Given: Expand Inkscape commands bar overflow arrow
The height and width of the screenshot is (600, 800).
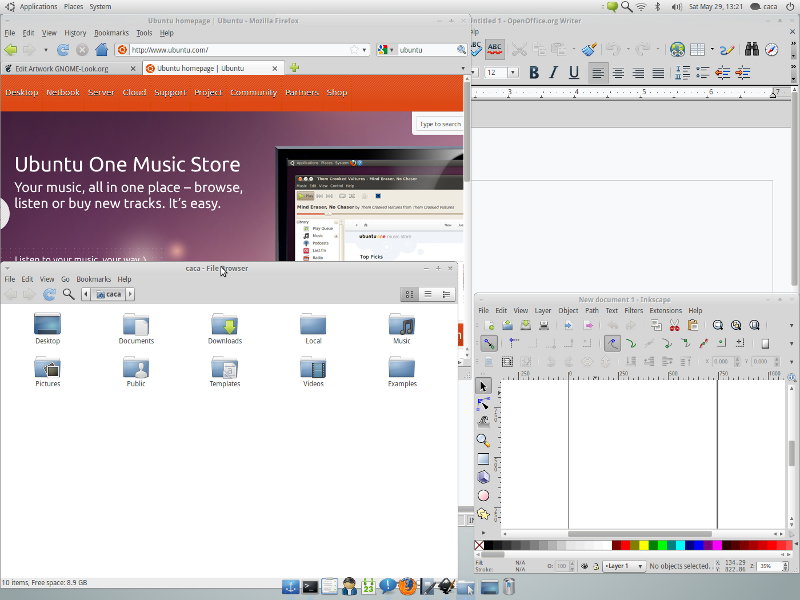Looking at the screenshot, I should (x=791, y=326).
